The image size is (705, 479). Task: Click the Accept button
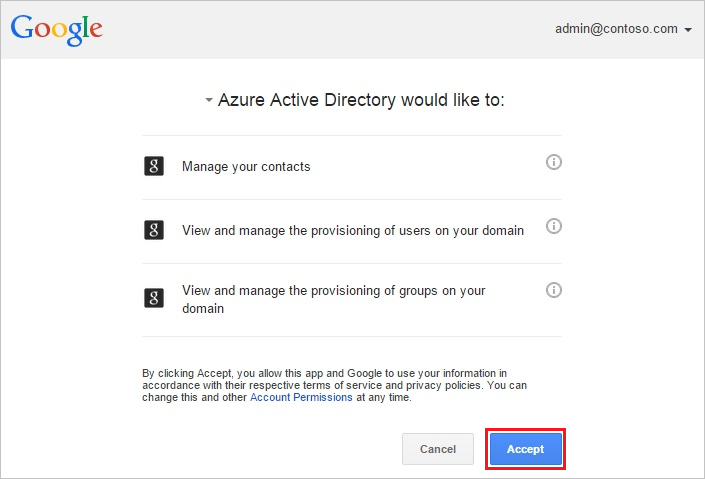525,449
